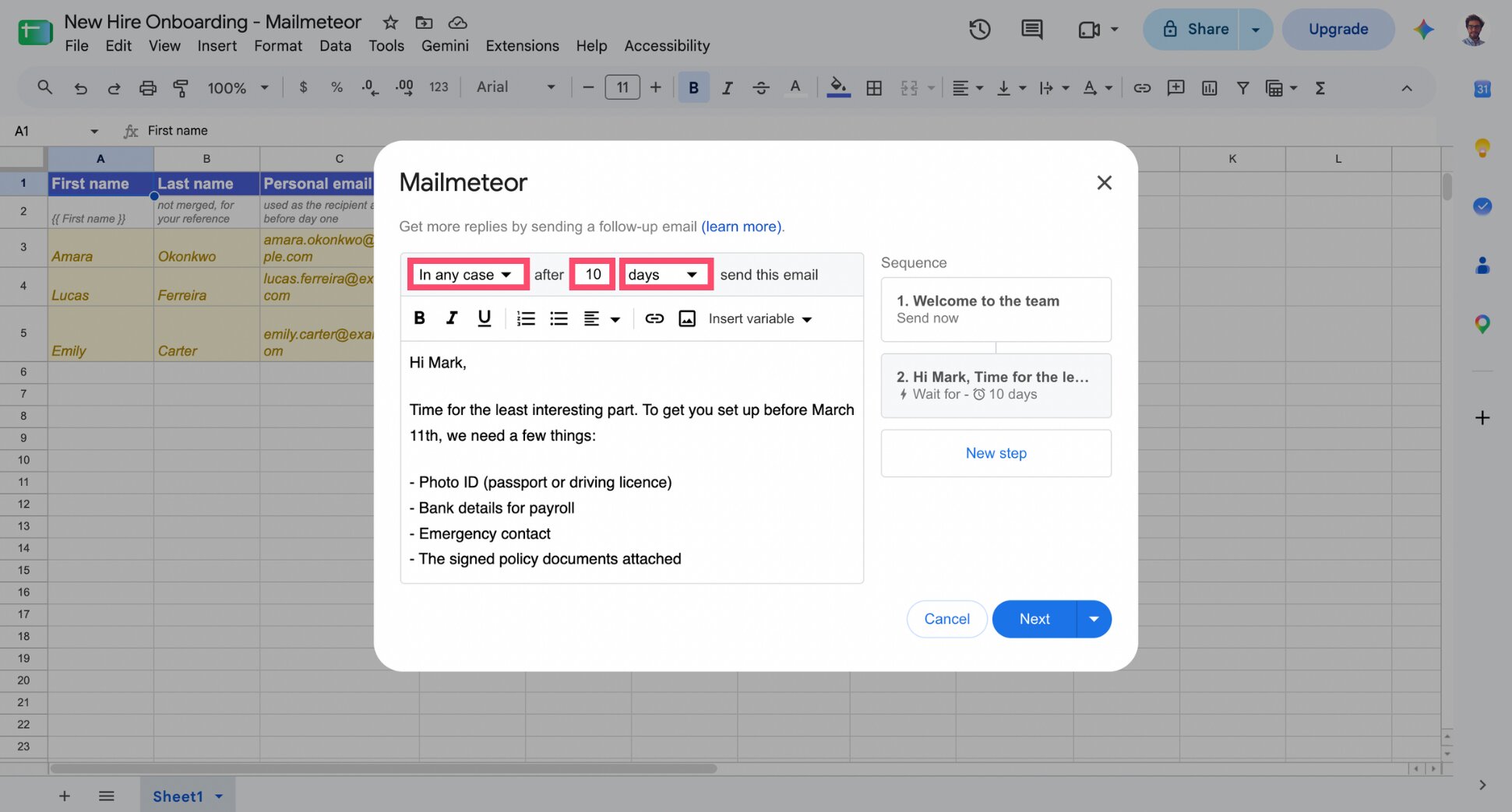Screen dimensions: 1512x812
Task: Expand the Next button dropdown arrow
Action: (1094, 619)
